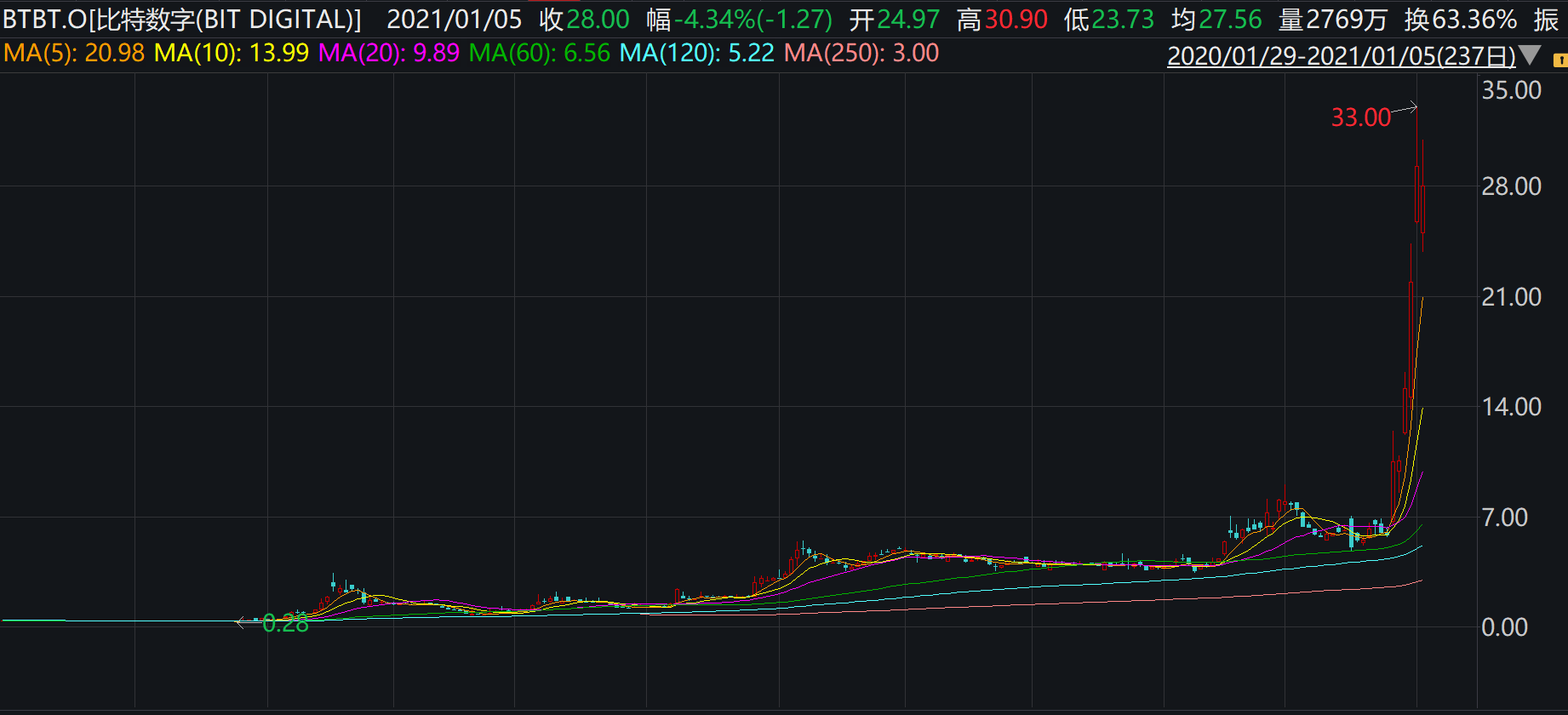Click the 33.00 peak price marker

1360,117
